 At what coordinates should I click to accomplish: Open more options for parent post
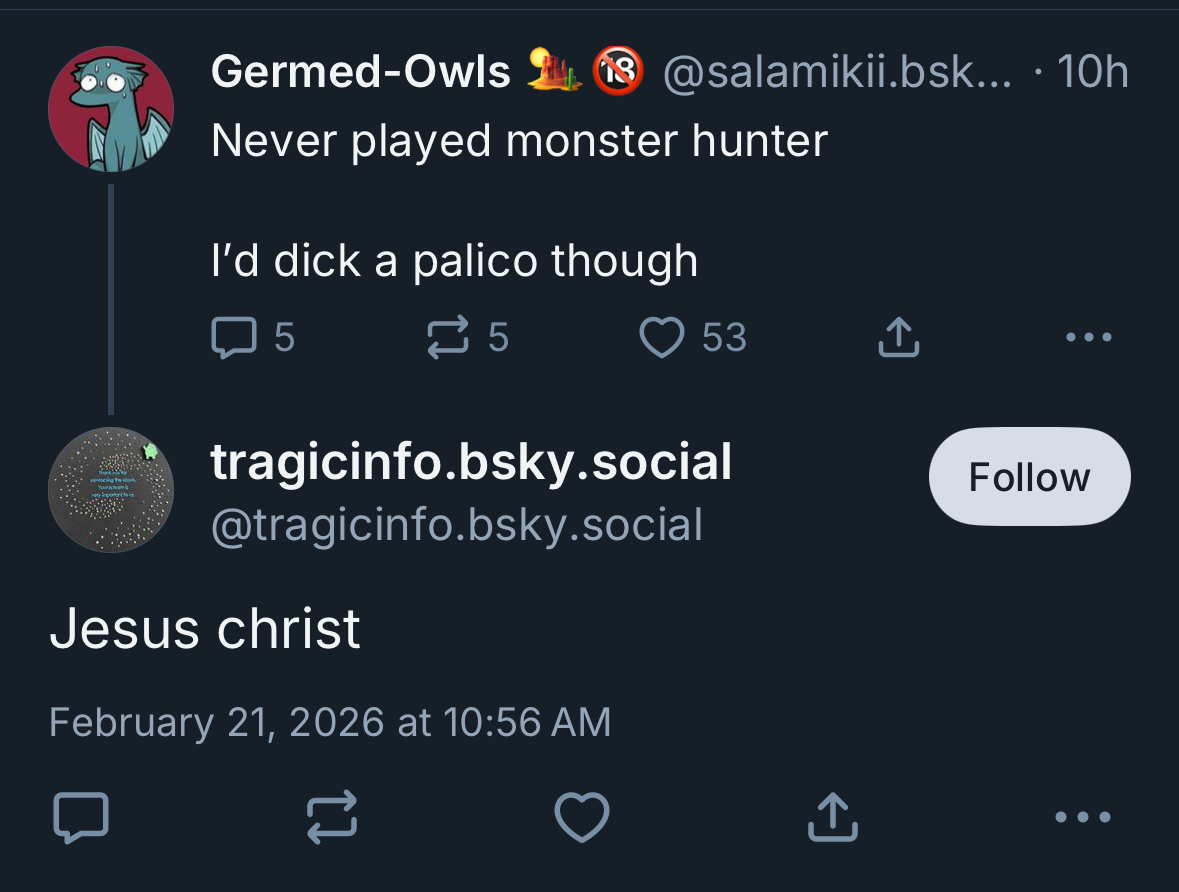(x=1088, y=338)
